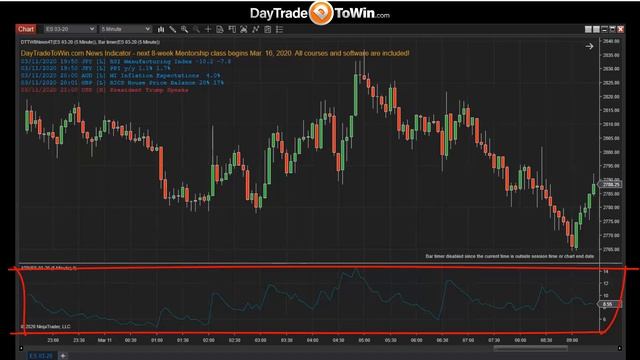Image resolution: width=640 pixels, height=360 pixels.
Task: Click the left scrollbar end handle
Action: click(x=21, y=348)
